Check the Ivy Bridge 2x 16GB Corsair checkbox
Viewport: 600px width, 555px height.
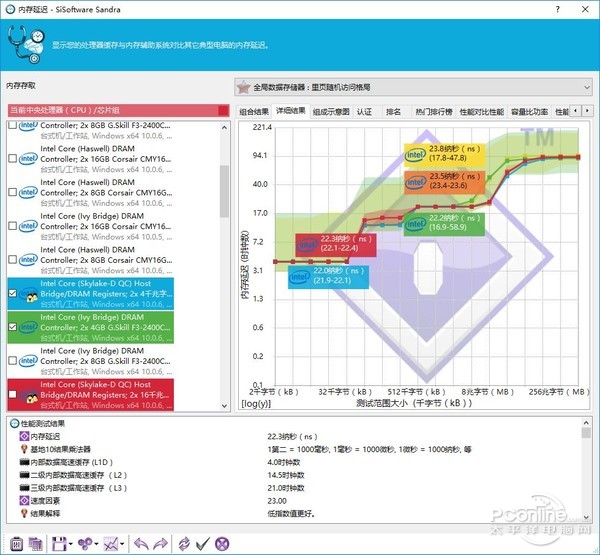[x=12, y=226]
